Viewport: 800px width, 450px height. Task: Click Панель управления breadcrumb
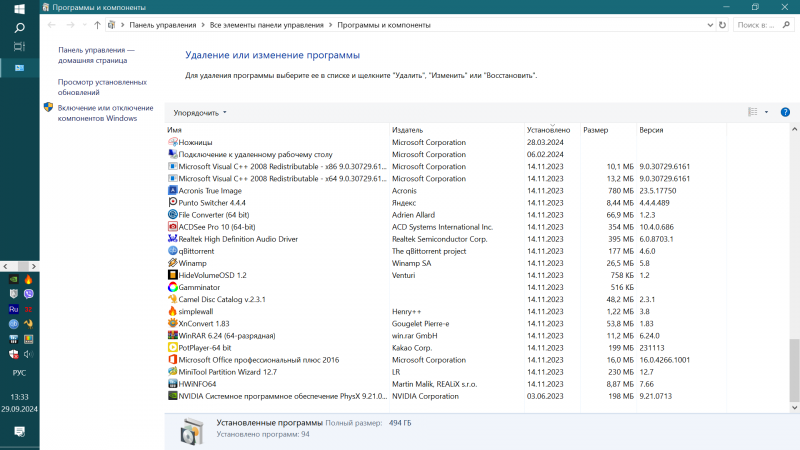tap(163, 24)
